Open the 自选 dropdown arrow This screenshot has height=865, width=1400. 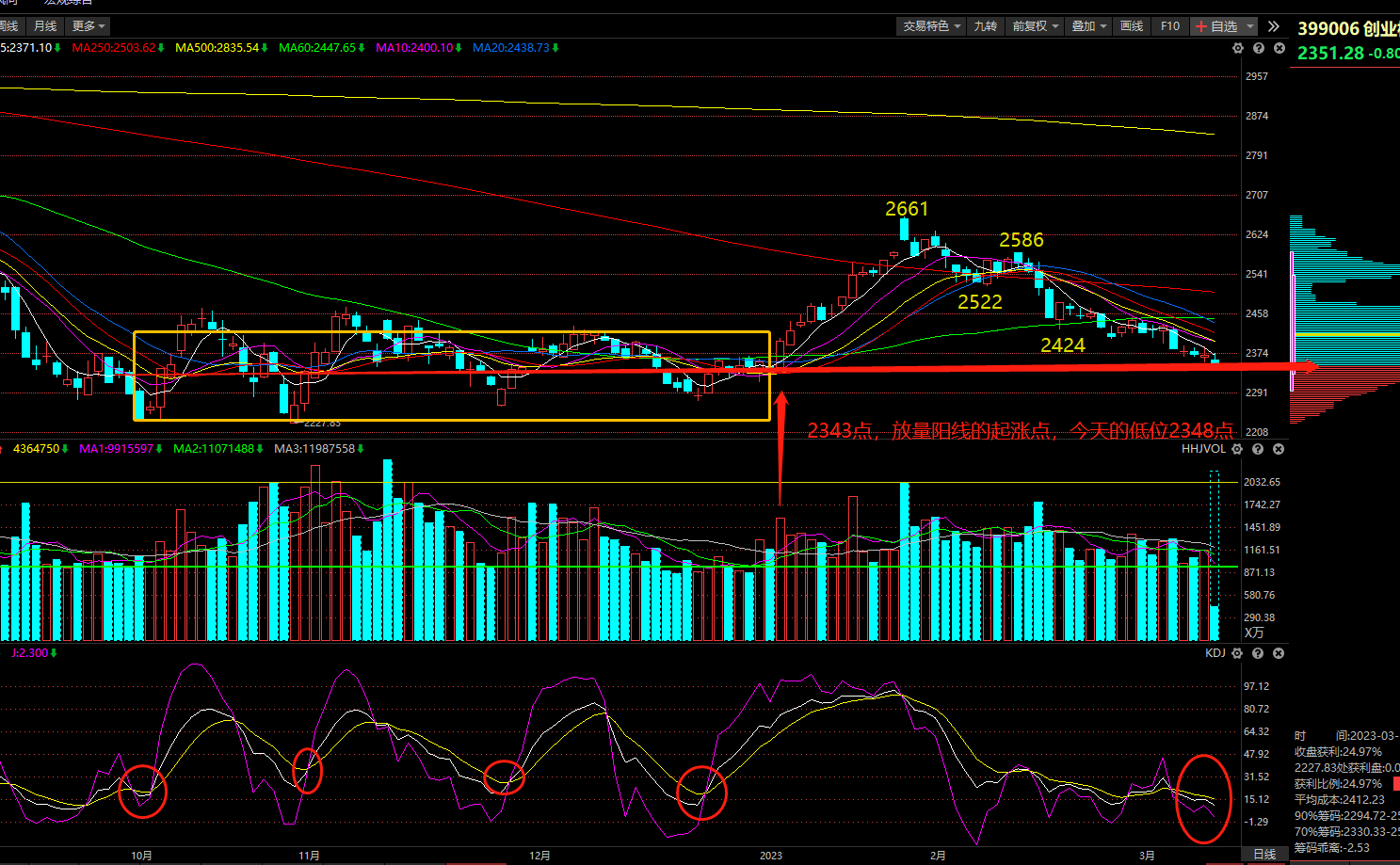1250,26
